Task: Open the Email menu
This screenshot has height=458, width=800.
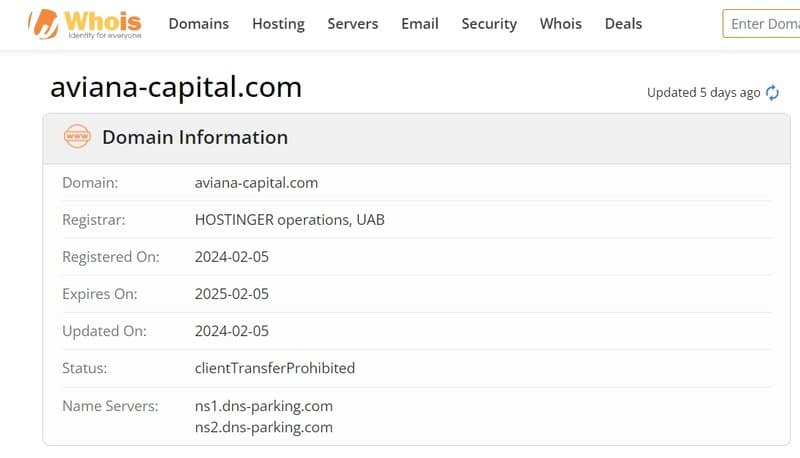Action: click(x=419, y=24)
